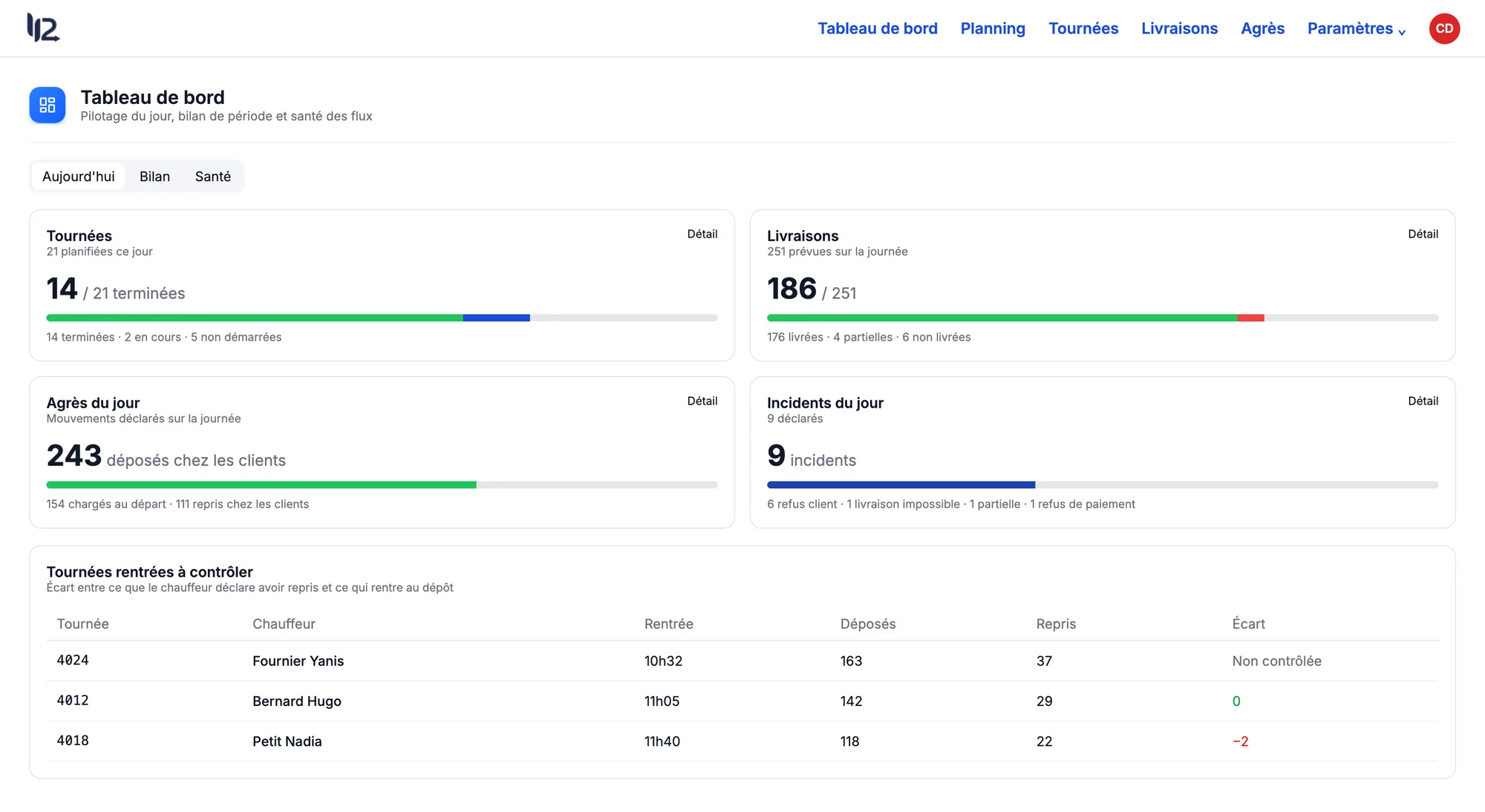Viewport: 1485px width, 812px height.
Task: Click tournée number 4018
Action: (73, 740)
